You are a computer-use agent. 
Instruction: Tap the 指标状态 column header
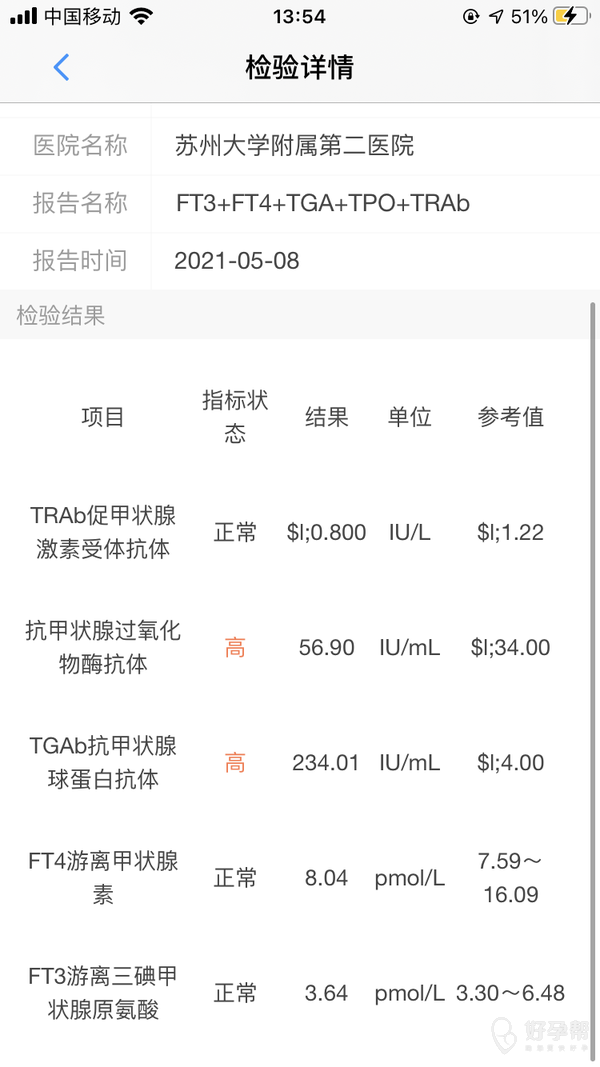coord(235,417)
